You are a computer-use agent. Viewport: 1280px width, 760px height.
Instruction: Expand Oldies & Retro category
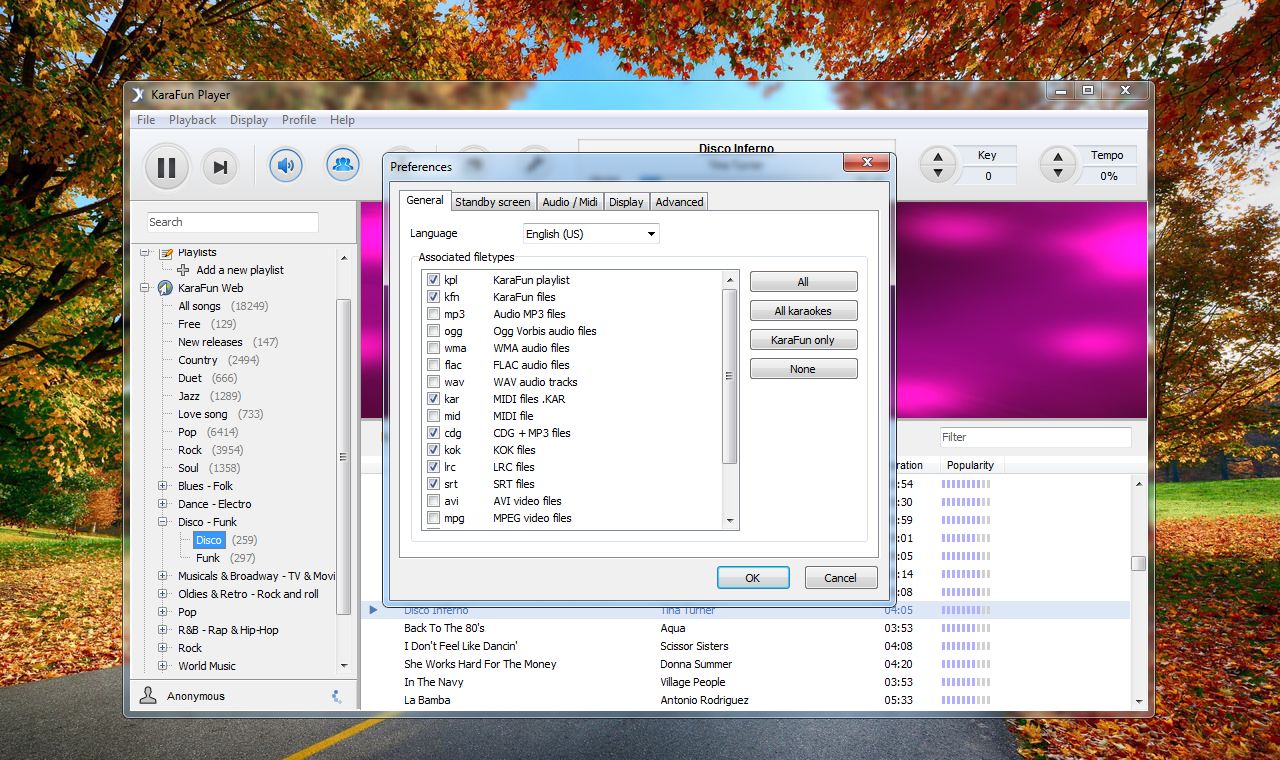[163, 594]
